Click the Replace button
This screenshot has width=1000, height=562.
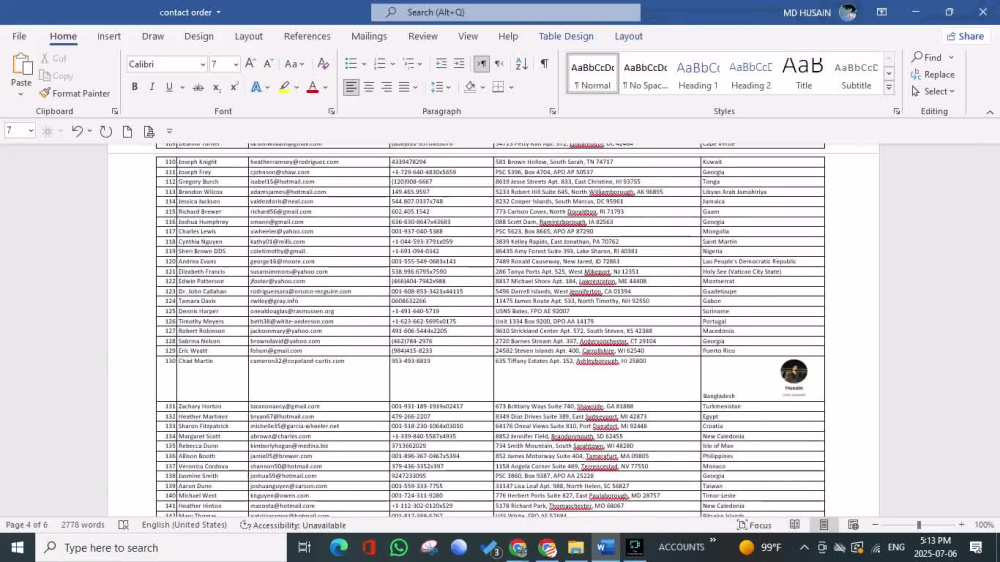point(933,75)
